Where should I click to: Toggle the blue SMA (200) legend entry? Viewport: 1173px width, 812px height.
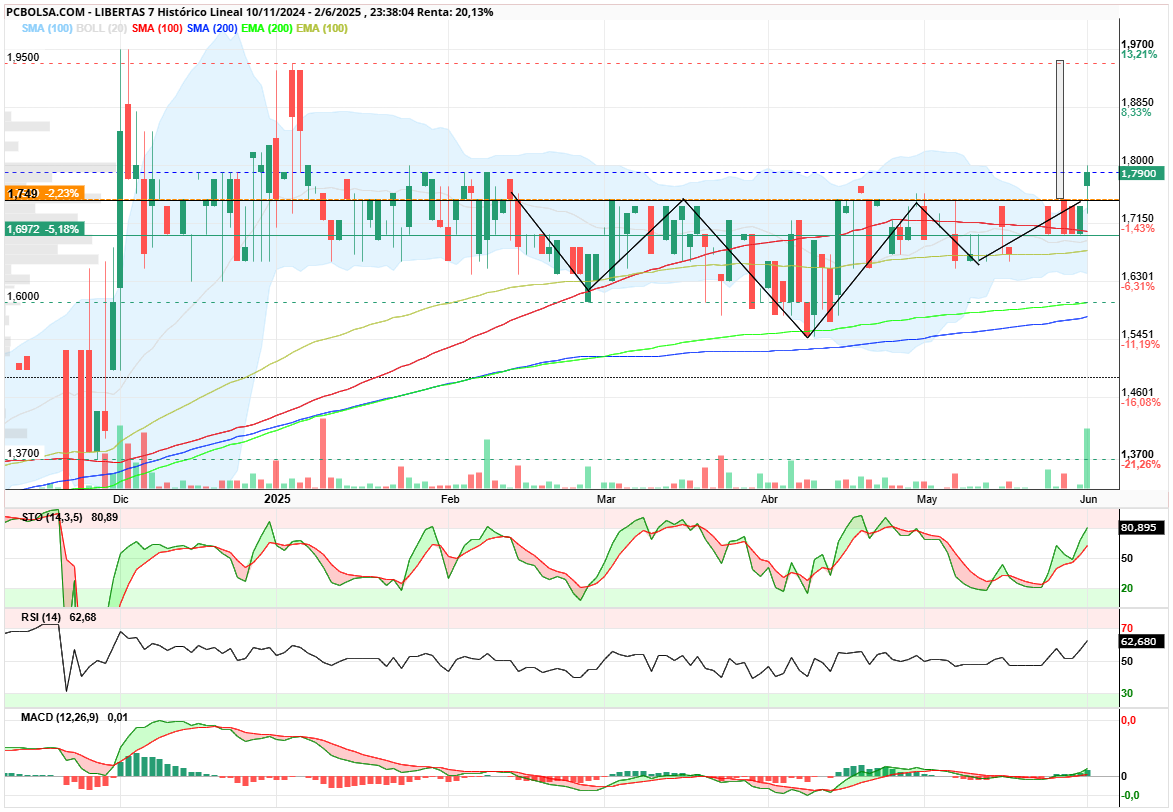coord(212,28)
